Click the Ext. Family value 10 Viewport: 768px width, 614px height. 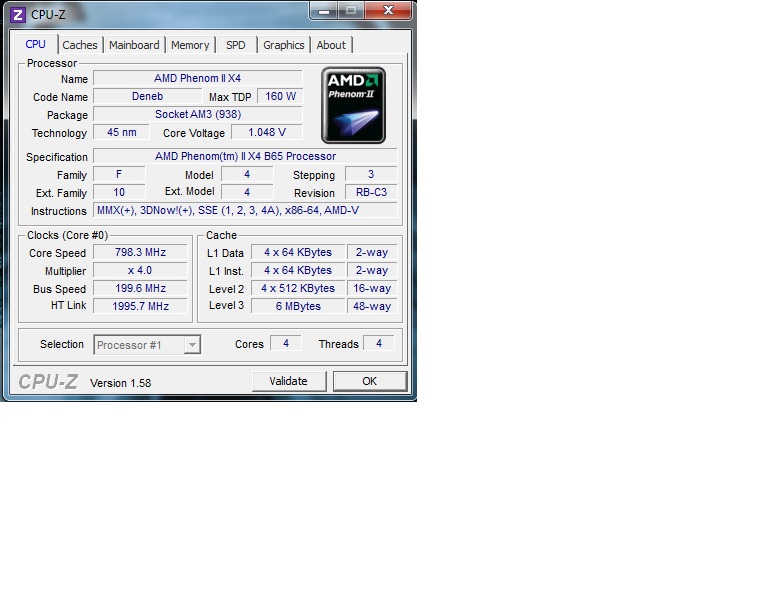coord(119,192)
